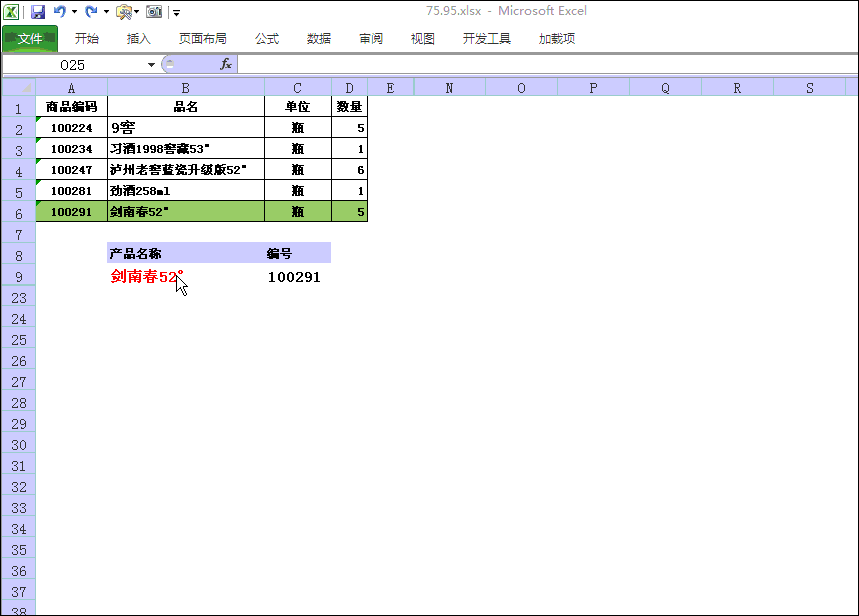Expand the tools icon dropdown arrow
The height and width of the screenshot is (616, 859).
[x=136, y=12]
